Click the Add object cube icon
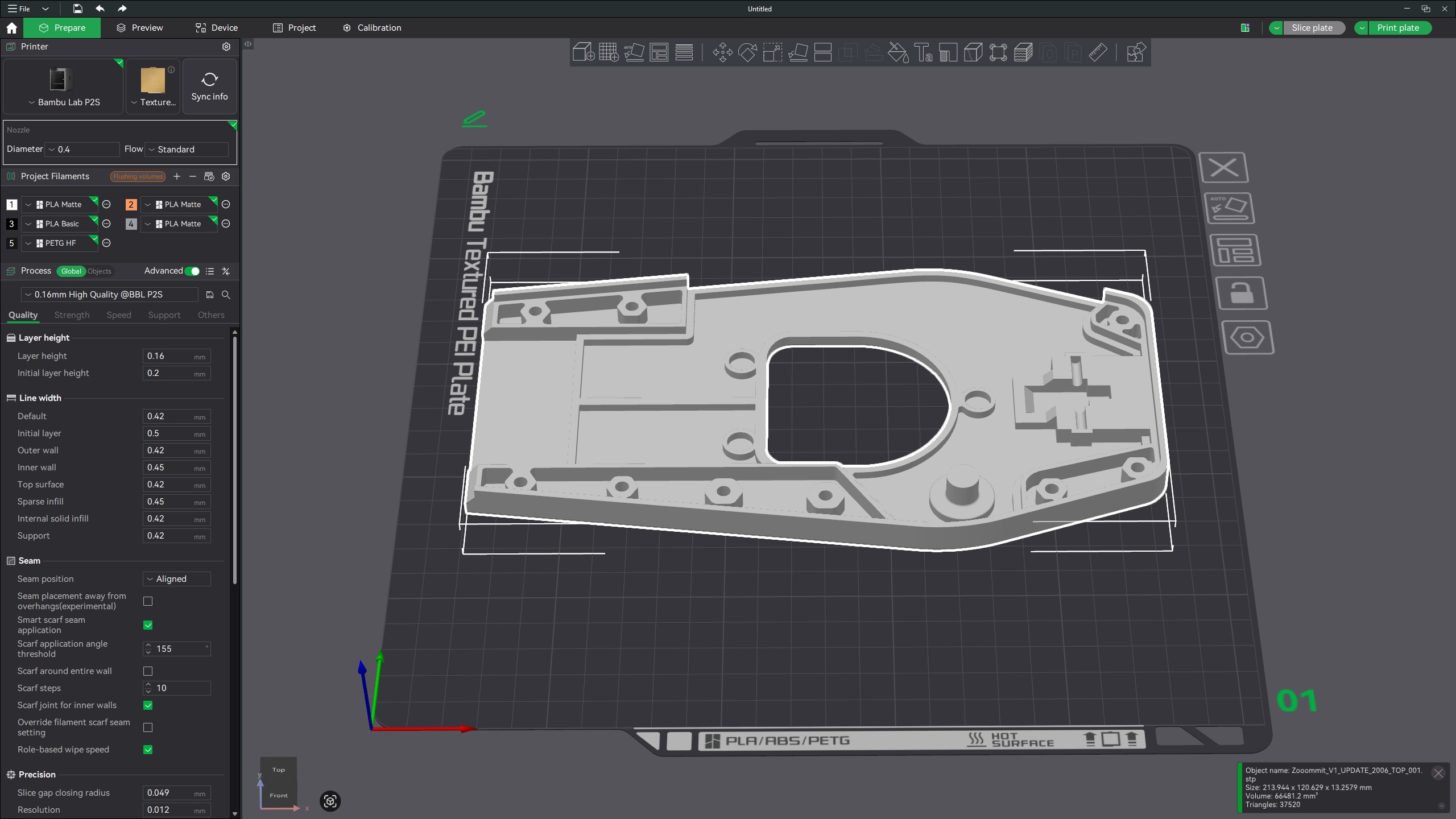The image size is (1456, 819). (583, 52)
